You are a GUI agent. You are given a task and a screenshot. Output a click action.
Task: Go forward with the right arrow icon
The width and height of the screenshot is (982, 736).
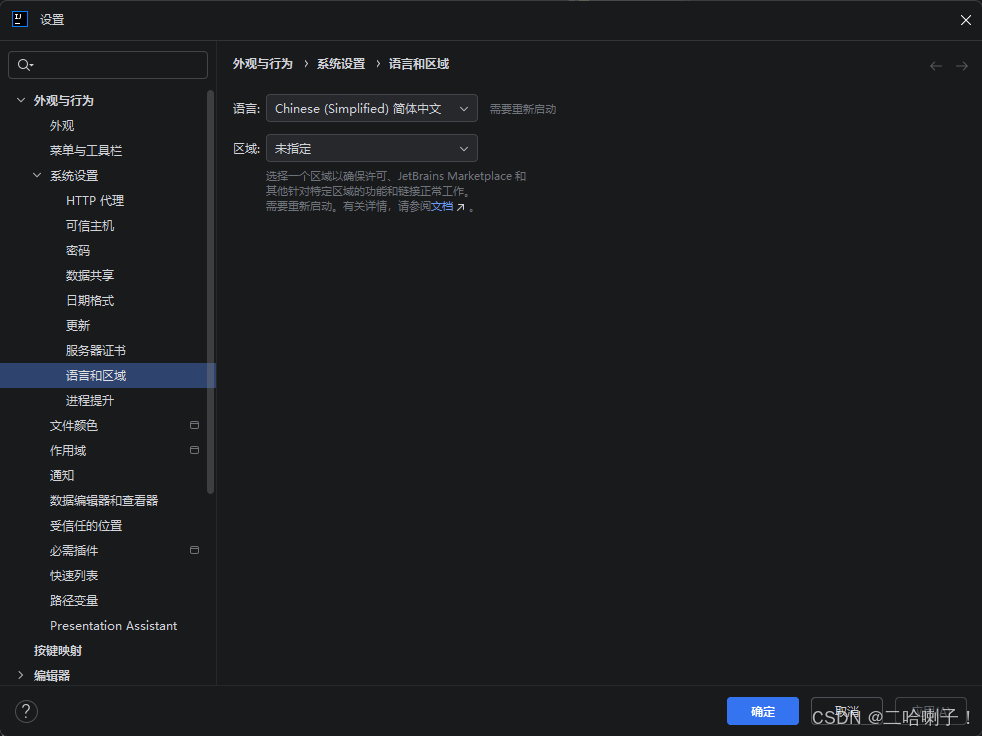962,66
